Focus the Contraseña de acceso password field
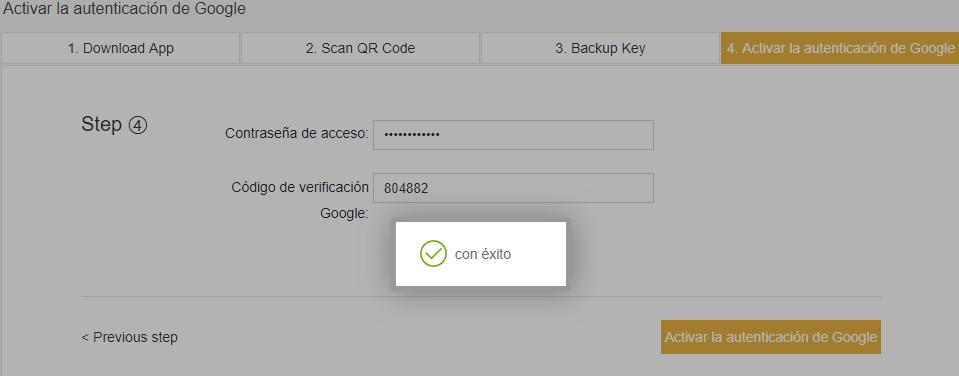The height and width of the screenshot is (376, 959). 513,135
